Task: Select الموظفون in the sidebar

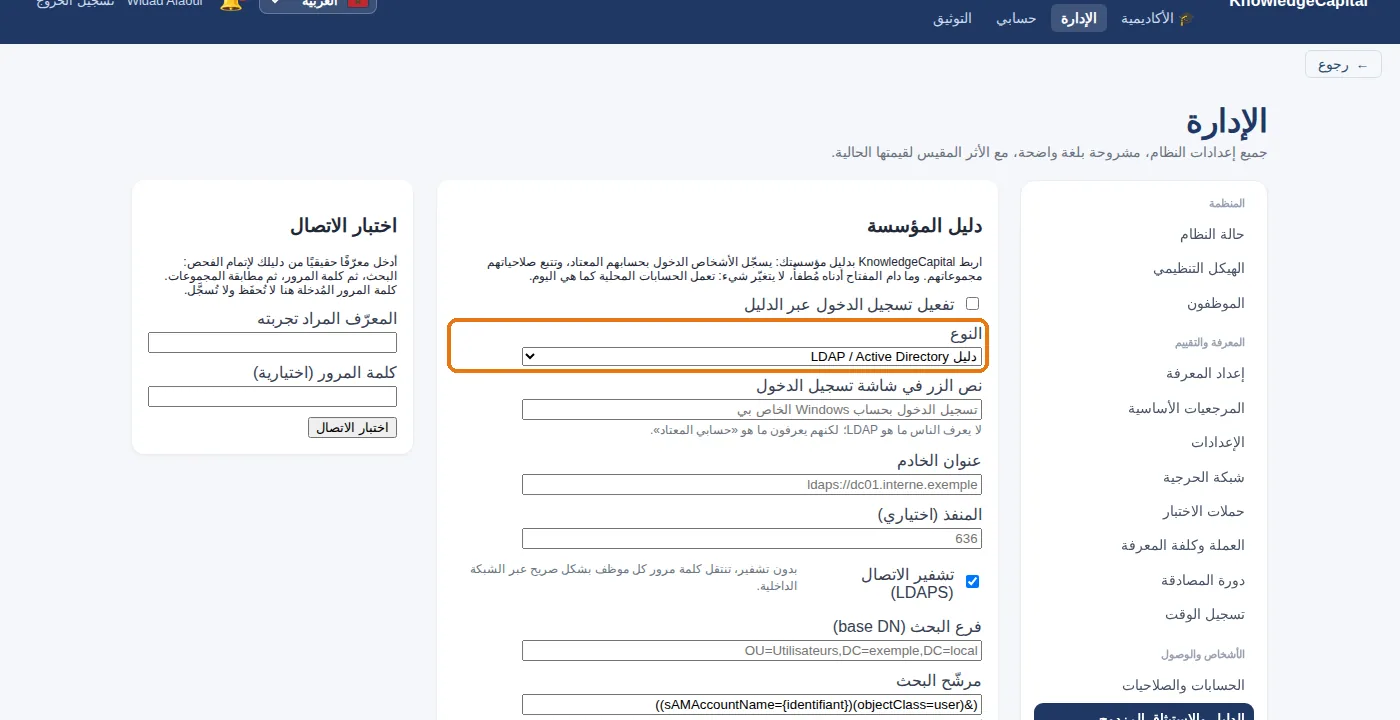Action: 1144,303
